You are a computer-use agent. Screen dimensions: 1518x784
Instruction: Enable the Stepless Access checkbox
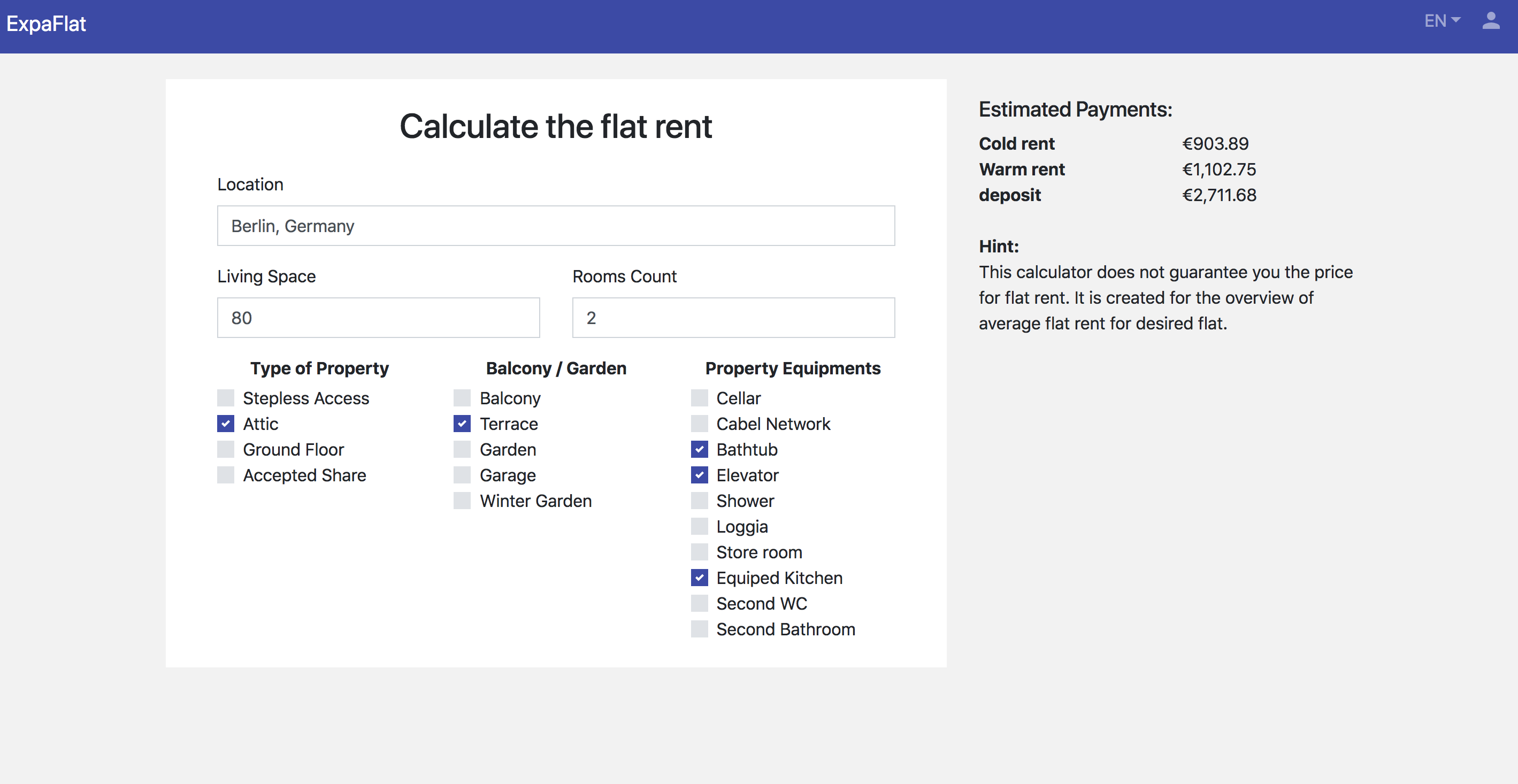coord(226,398)
